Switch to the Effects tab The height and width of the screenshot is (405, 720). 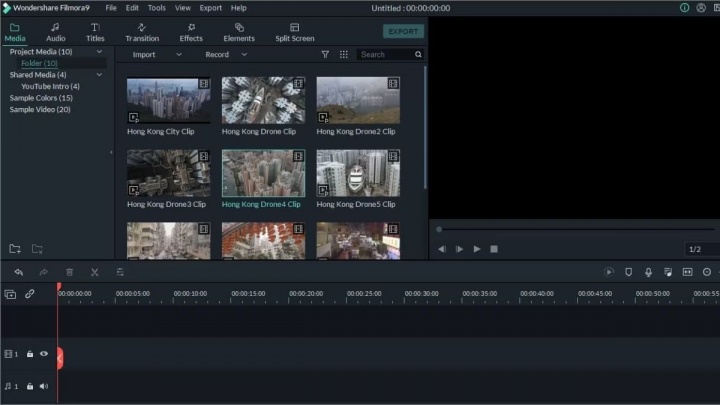[191, 33]
